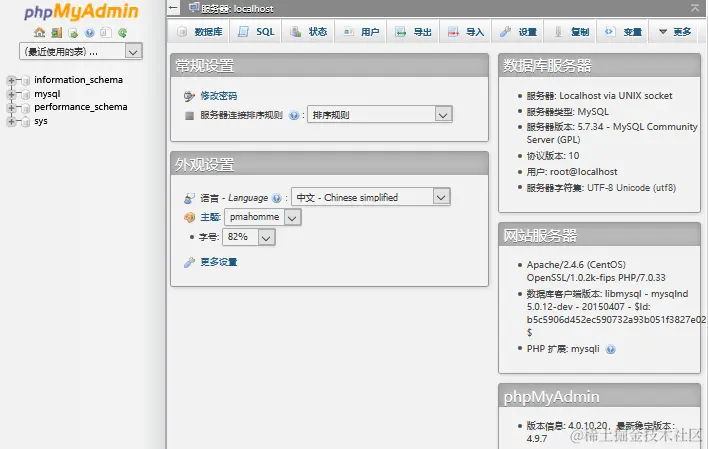Click the 主题 link
Screen dimensions: 708x449
point(210,217)
